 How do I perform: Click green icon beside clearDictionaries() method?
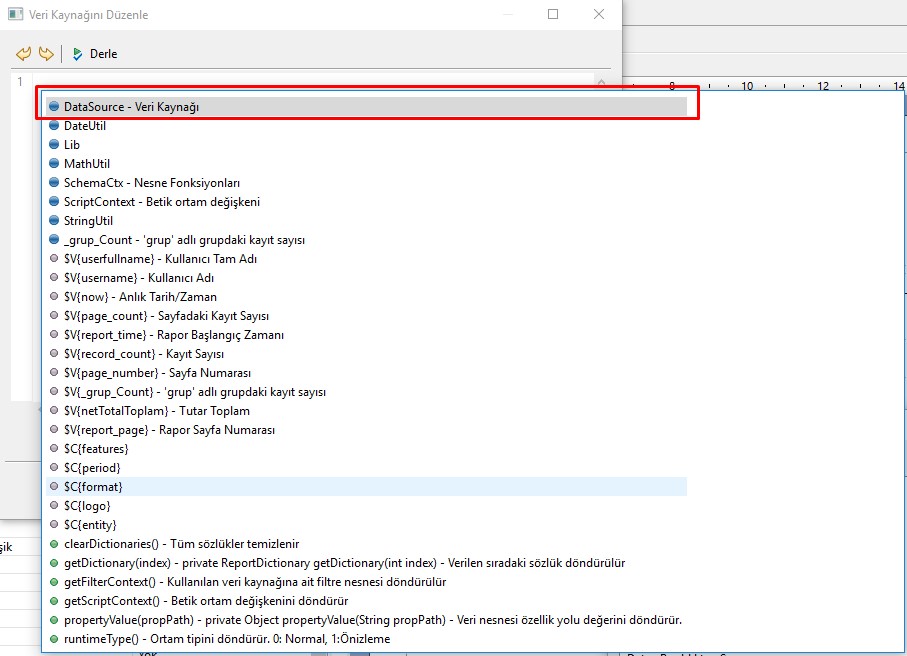click(54, 544)
